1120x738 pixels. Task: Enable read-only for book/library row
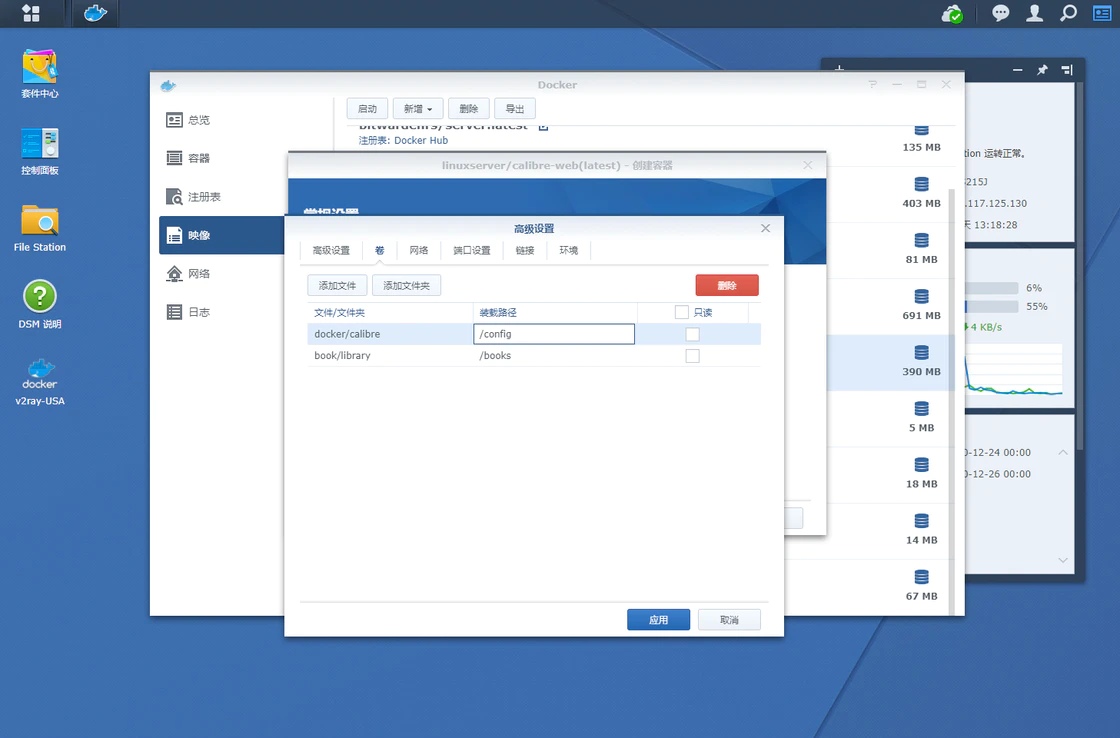point(692,356)
